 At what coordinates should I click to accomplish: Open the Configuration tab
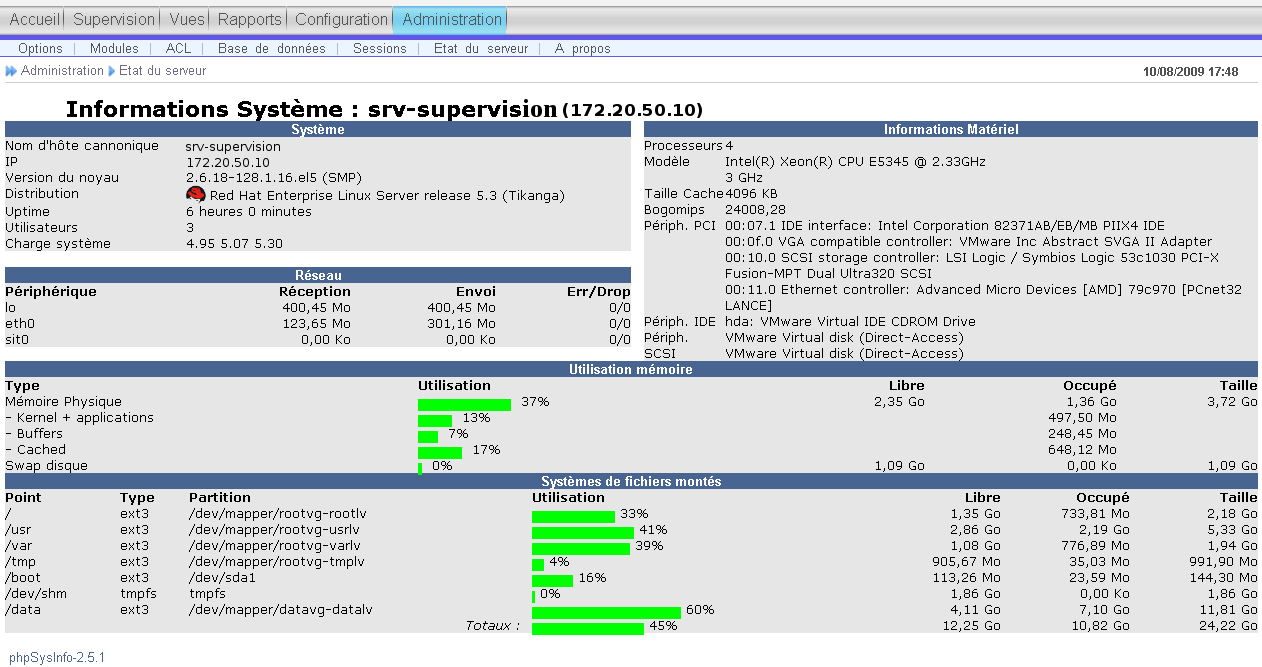tap(341, 19)
